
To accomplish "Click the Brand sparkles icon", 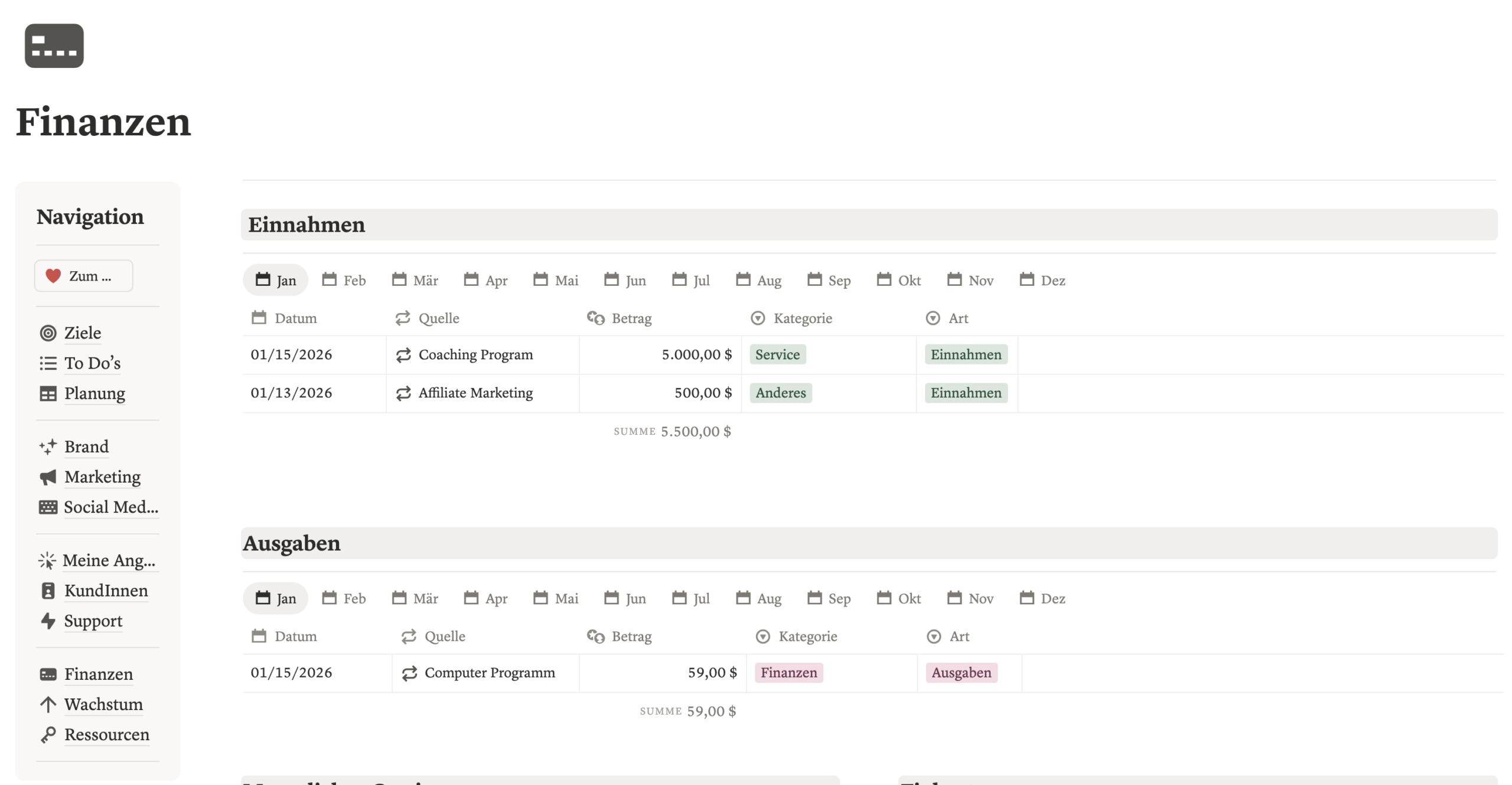I will pyautogui.click(x=48, y=447).
